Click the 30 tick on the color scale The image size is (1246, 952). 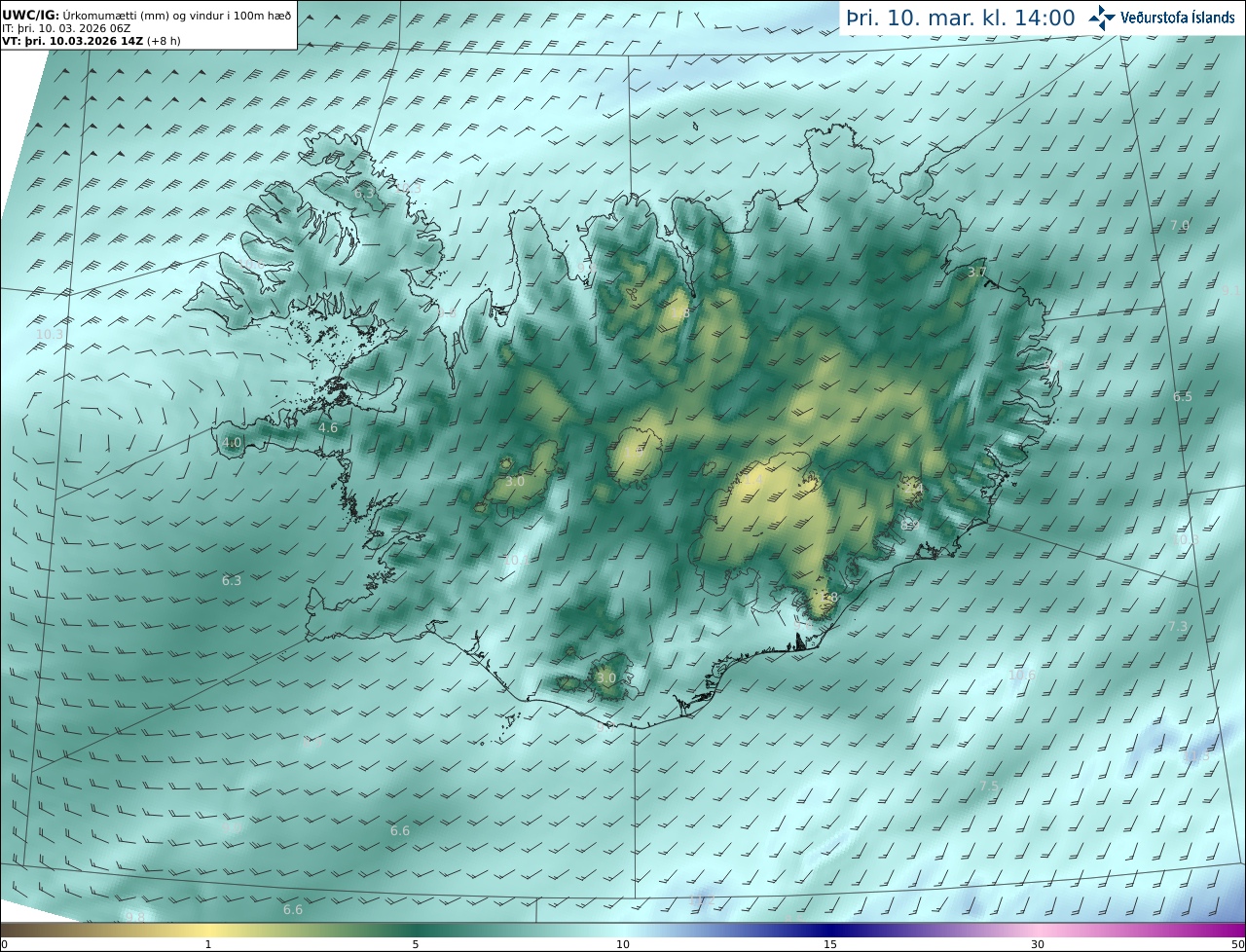tap(1038, 944)
